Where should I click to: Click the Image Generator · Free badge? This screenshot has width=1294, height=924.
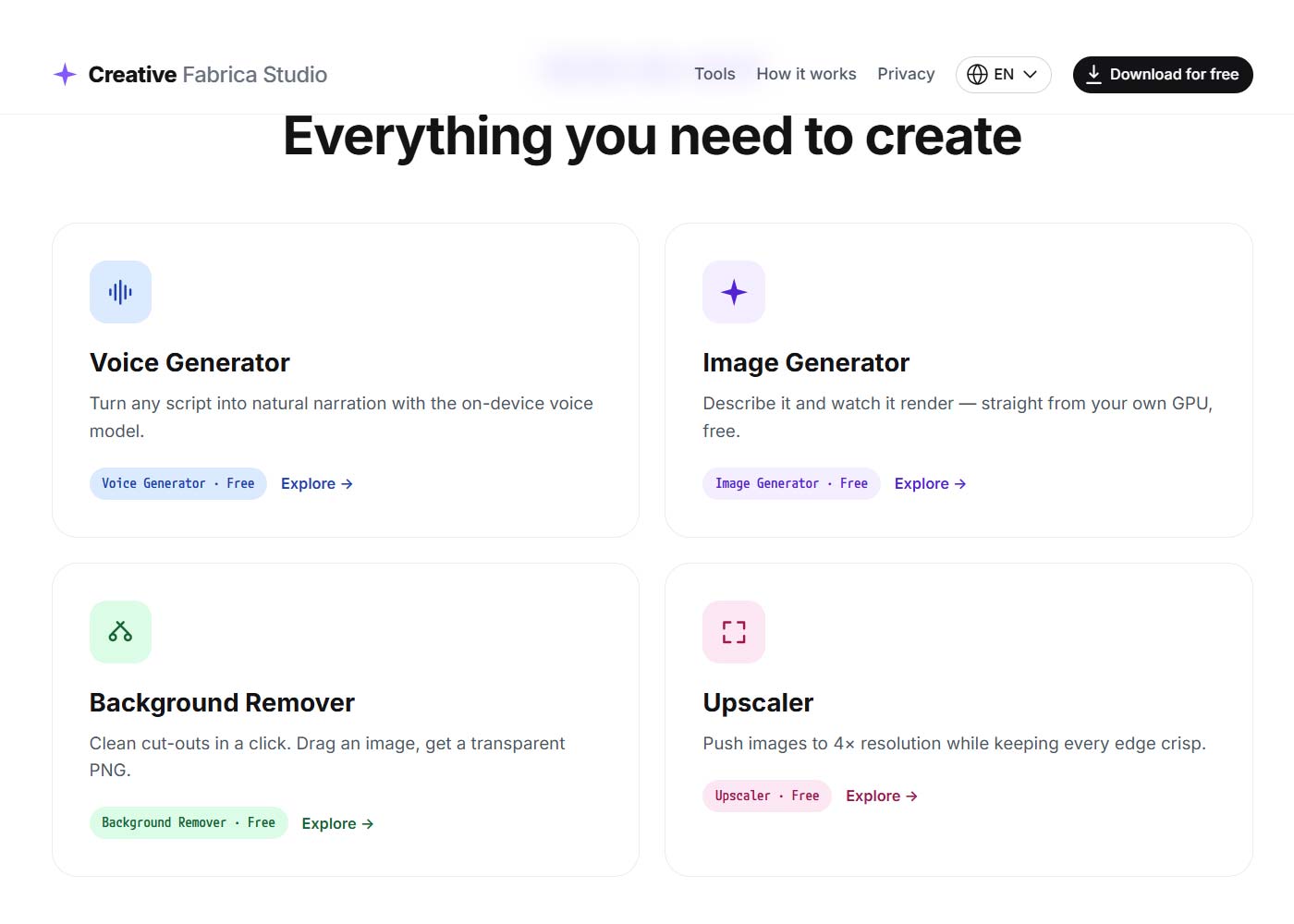791,484
